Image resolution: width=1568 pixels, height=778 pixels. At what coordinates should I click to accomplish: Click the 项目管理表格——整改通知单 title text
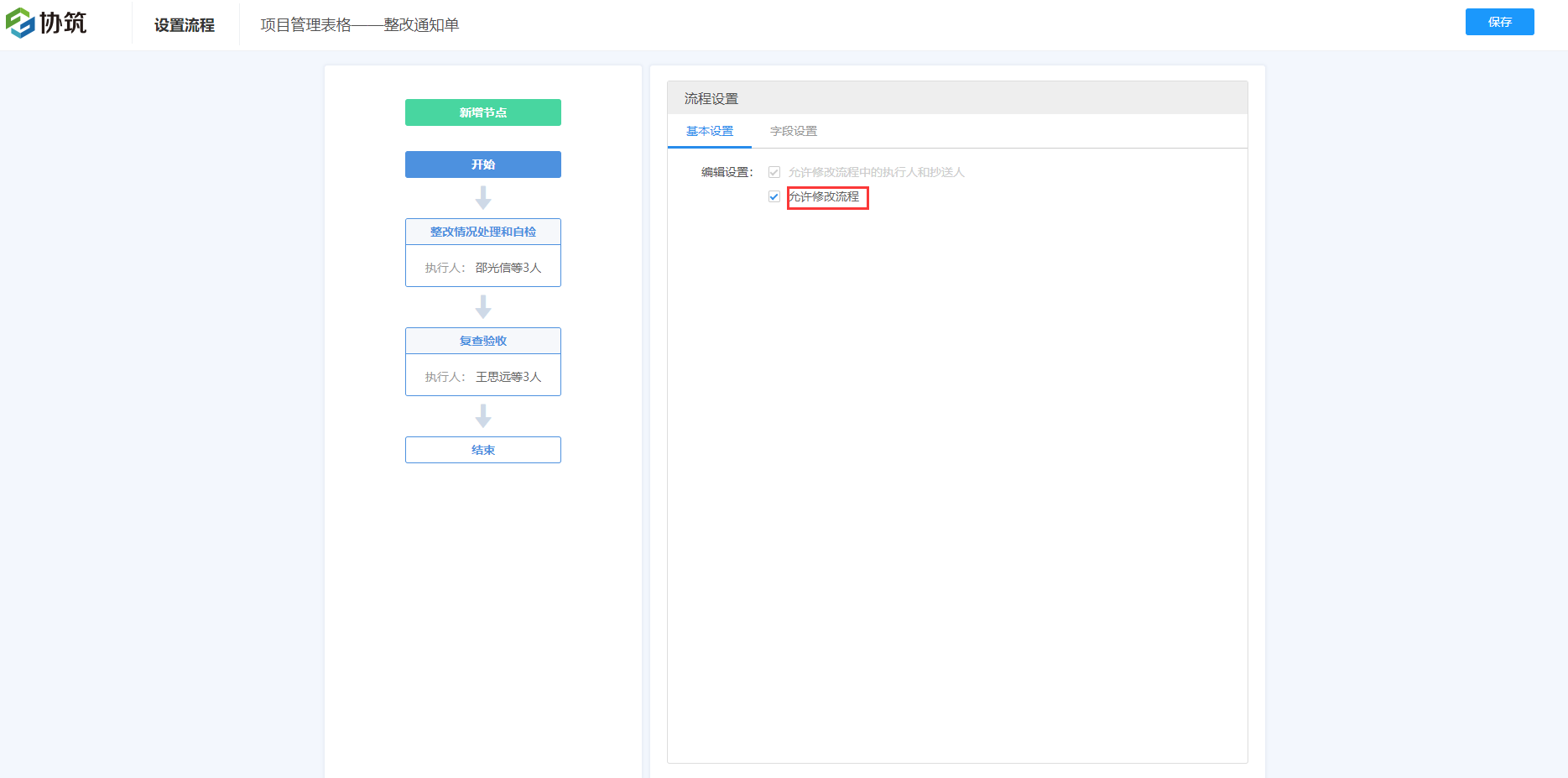(x=360, y=25)
